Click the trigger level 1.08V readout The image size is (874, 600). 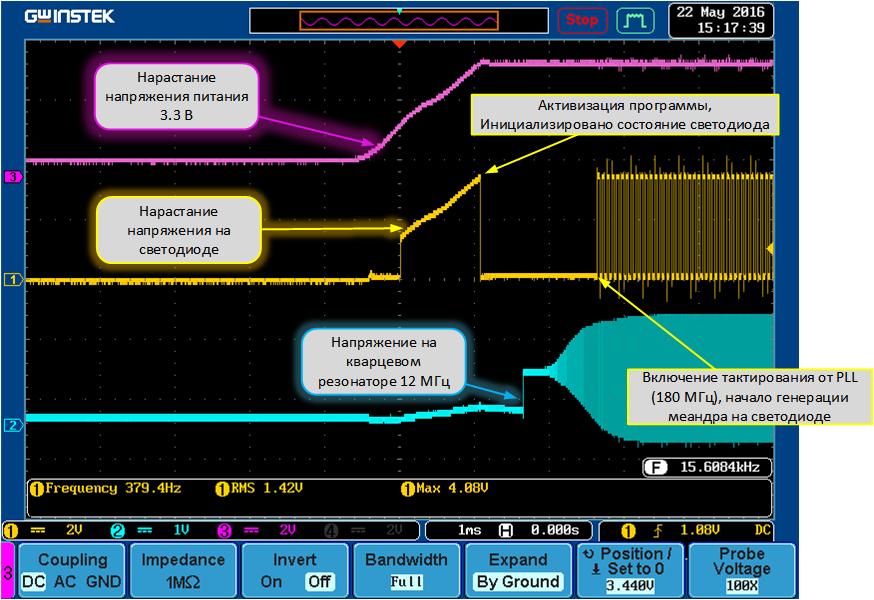[700, 530]
